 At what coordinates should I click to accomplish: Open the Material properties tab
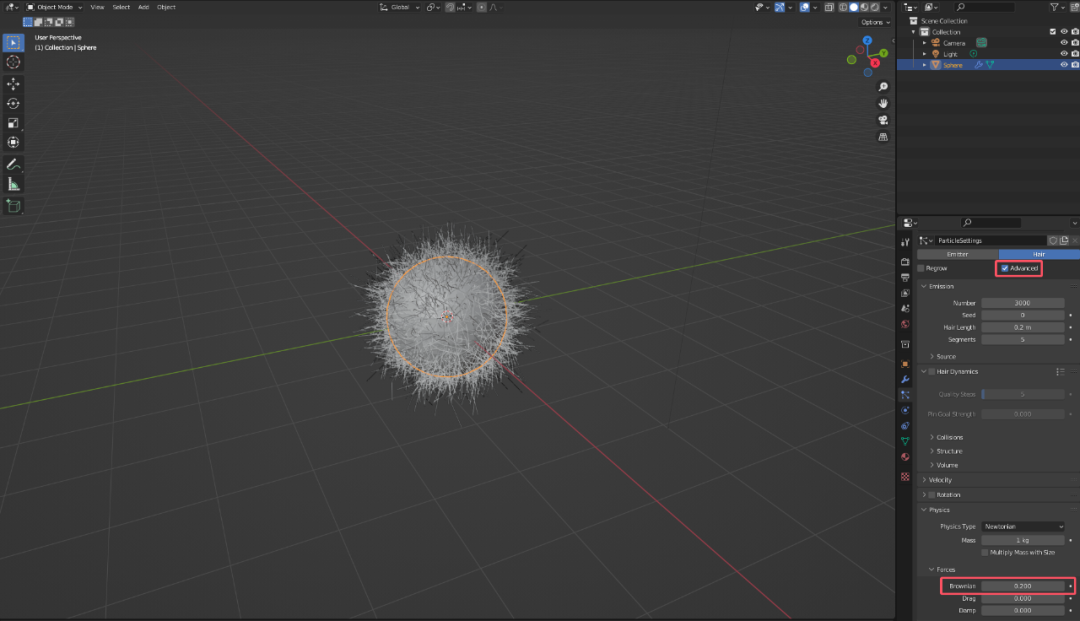tap(905, 457)
